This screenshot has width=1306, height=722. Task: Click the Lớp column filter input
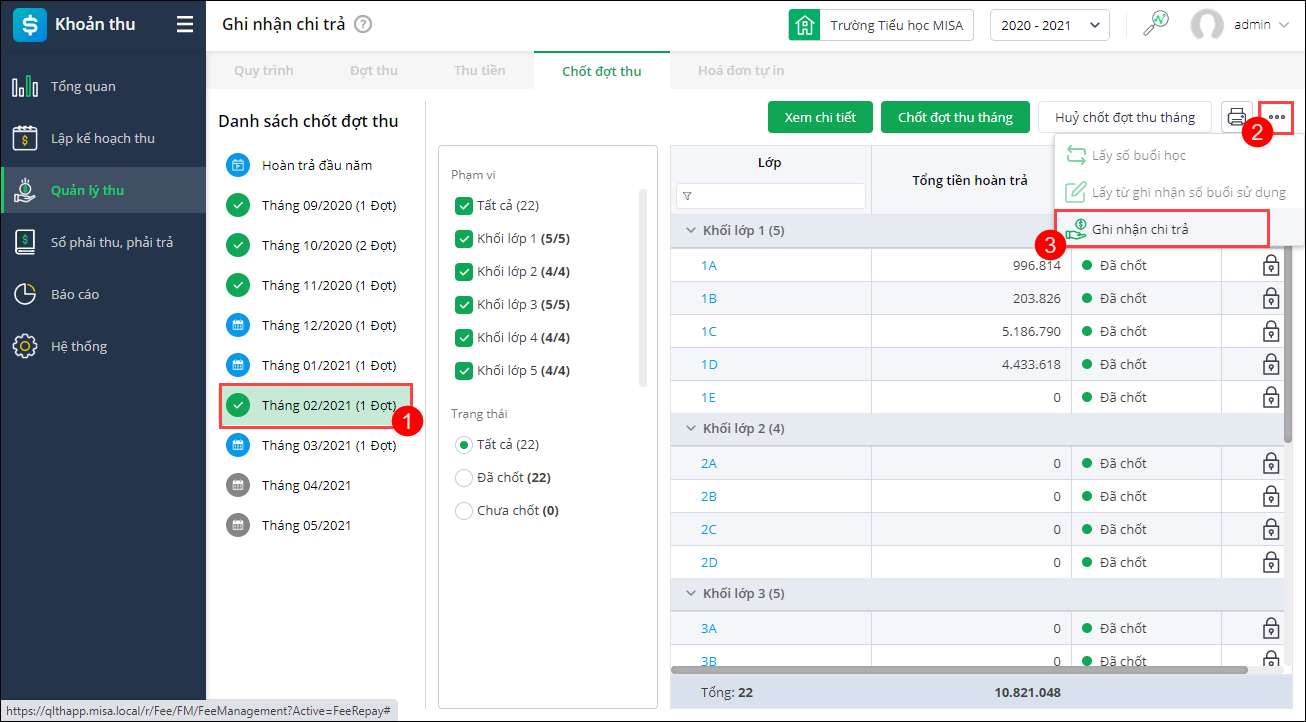(771, 196)
